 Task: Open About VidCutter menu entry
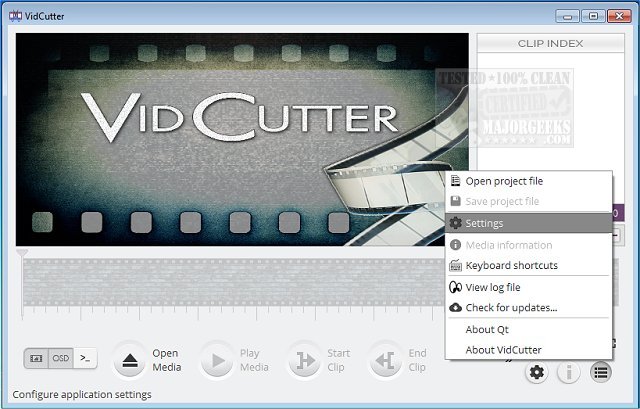pos(529,350)
